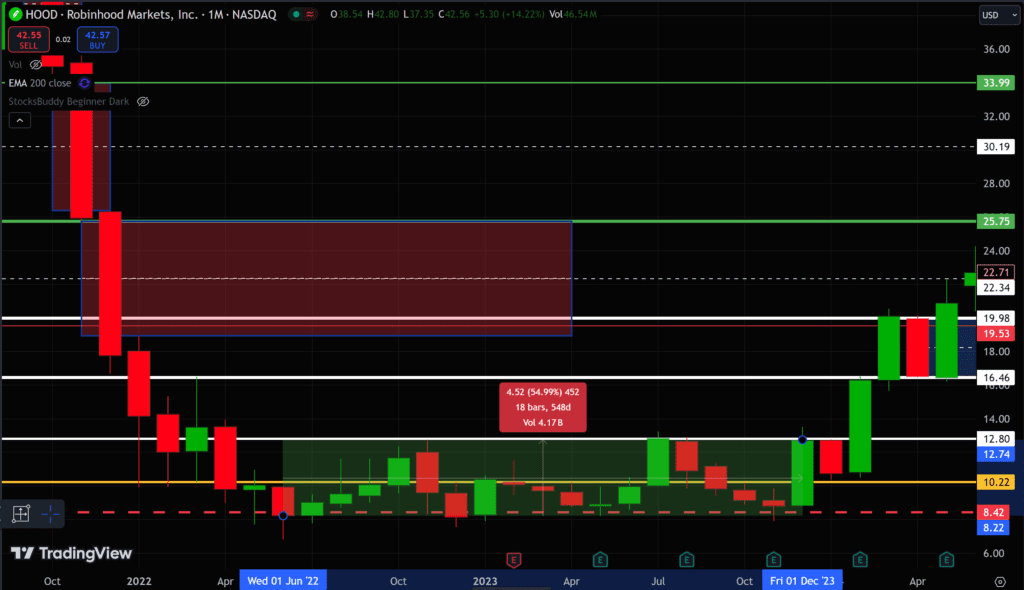The height and width of the screenshot is (590, 1024).
Task: Click the green market status dot
Action: (x=296, y=14)
